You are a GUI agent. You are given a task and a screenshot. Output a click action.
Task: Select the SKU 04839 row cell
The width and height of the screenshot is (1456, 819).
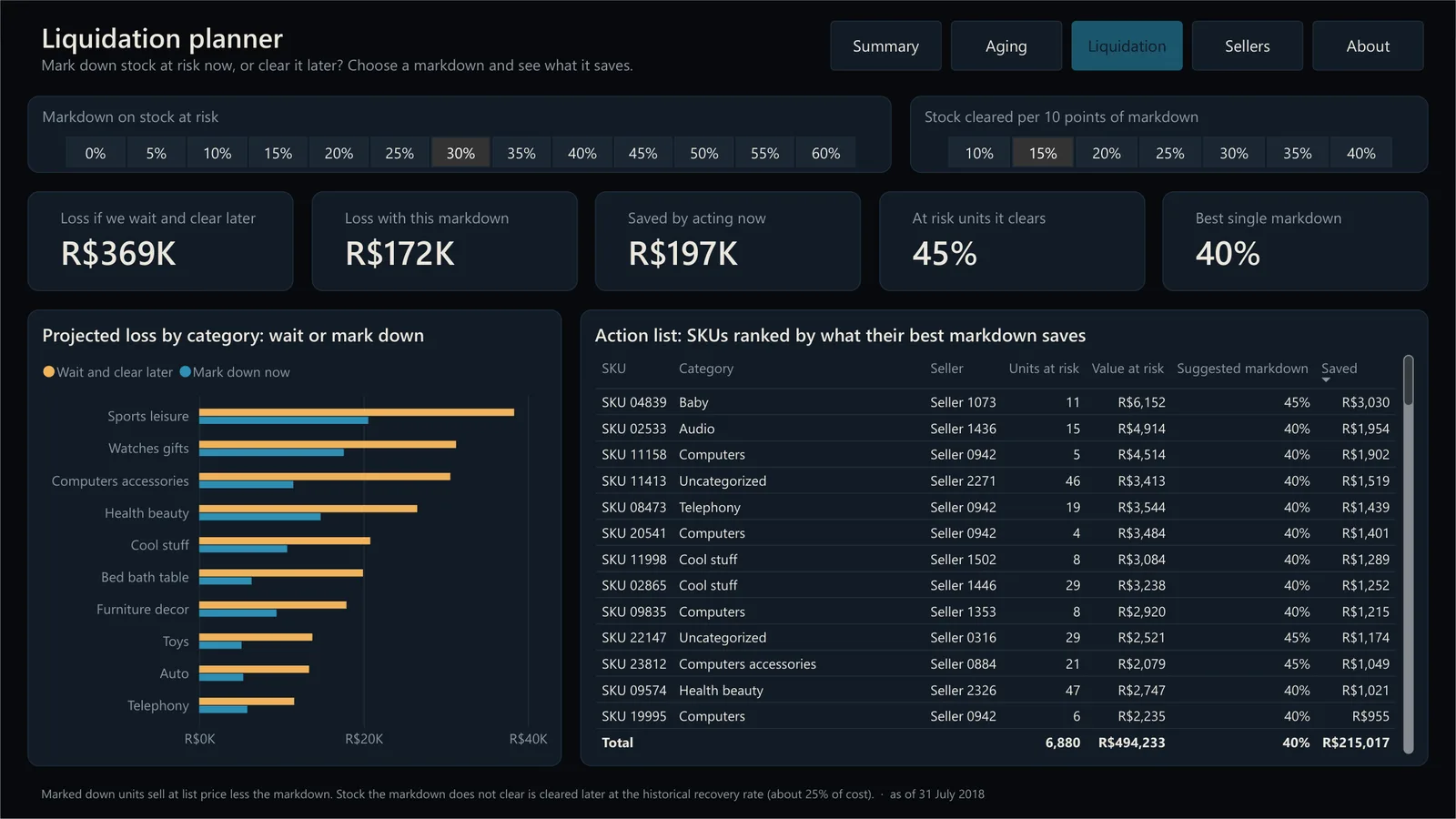633,402
